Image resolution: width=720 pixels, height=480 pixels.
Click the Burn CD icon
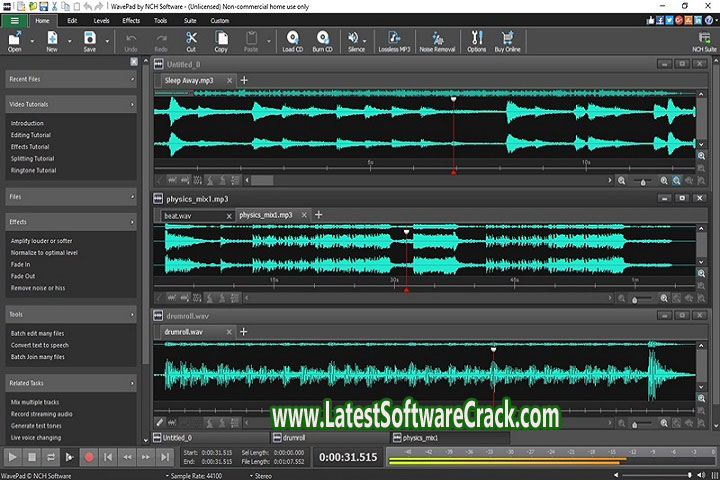click(324, 40)
